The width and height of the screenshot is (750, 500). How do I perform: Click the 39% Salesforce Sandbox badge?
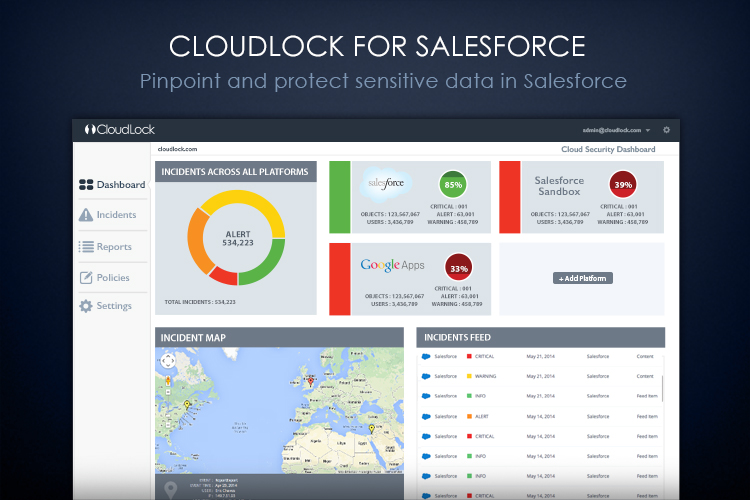[623, 185]
